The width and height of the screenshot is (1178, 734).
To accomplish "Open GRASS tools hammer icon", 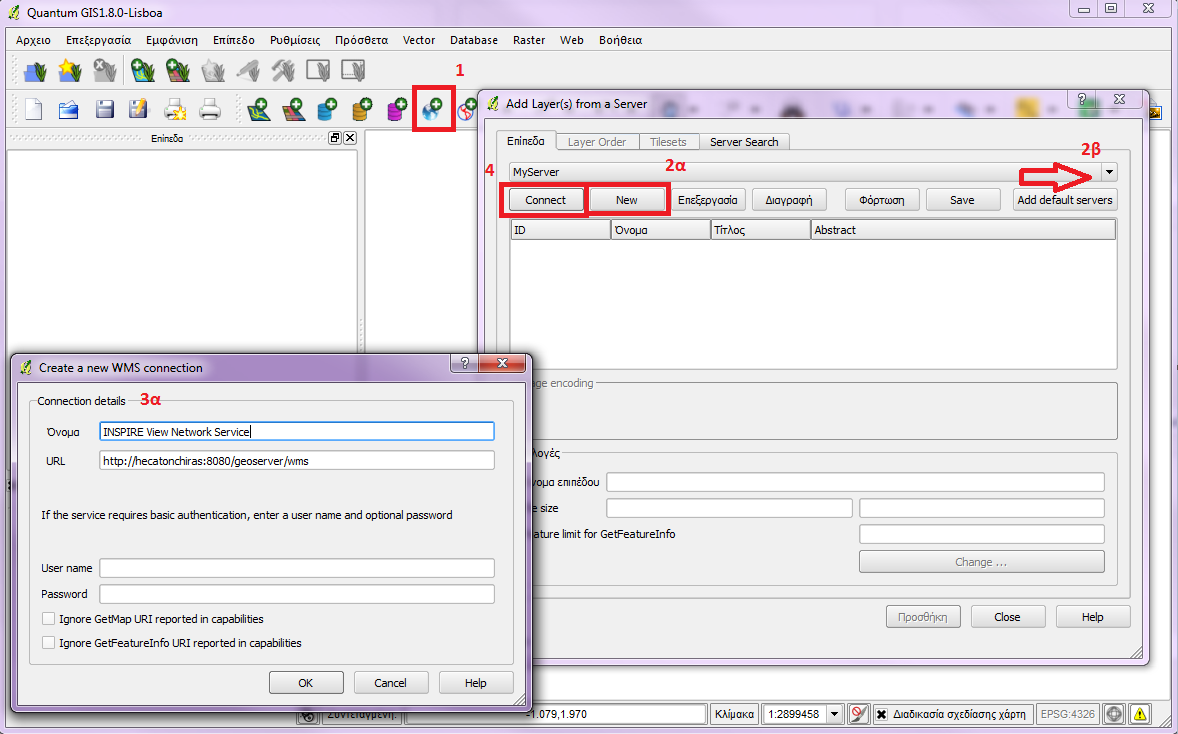I will [283, 71].
